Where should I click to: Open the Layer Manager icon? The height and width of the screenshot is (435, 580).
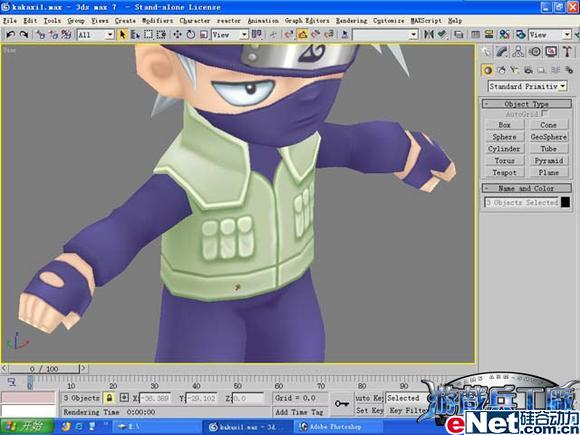pos(459,35)
